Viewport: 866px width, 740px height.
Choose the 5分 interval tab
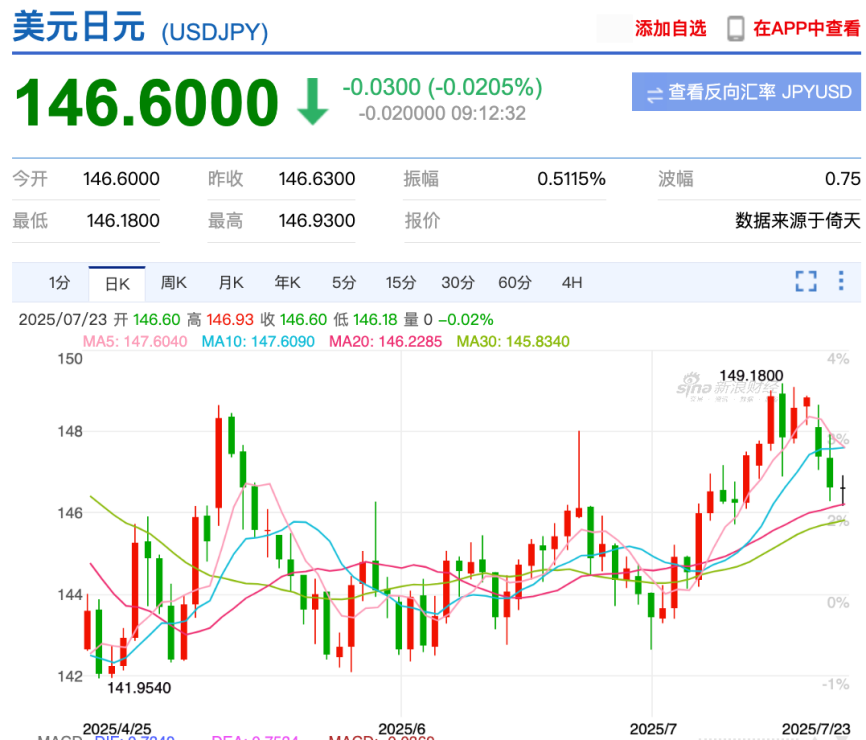pyautogui.click(x=344, y=283)
